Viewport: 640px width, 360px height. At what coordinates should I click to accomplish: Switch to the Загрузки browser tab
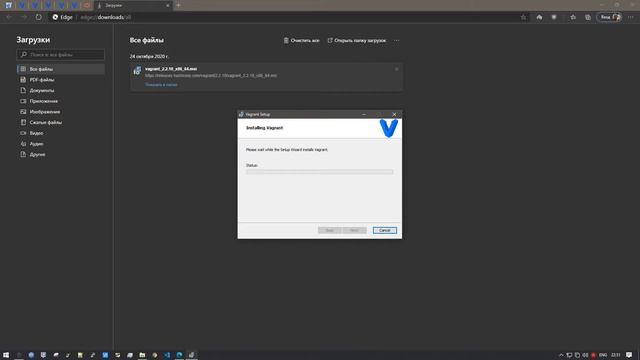(x=132, y=6)
